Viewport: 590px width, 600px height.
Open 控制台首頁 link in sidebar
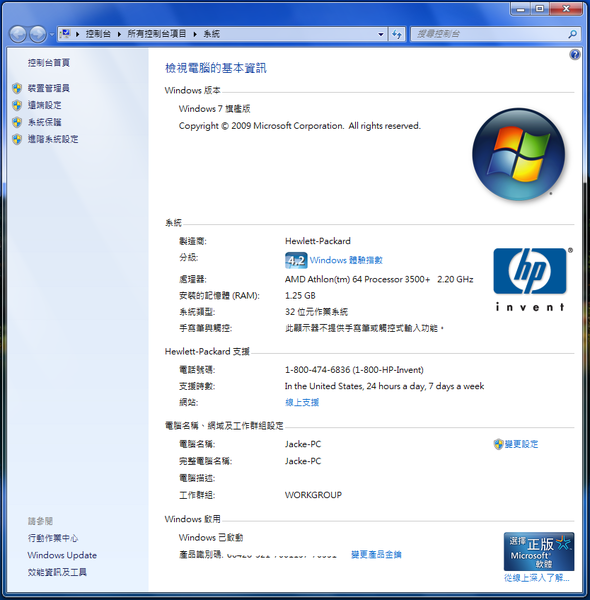point(49,62)
